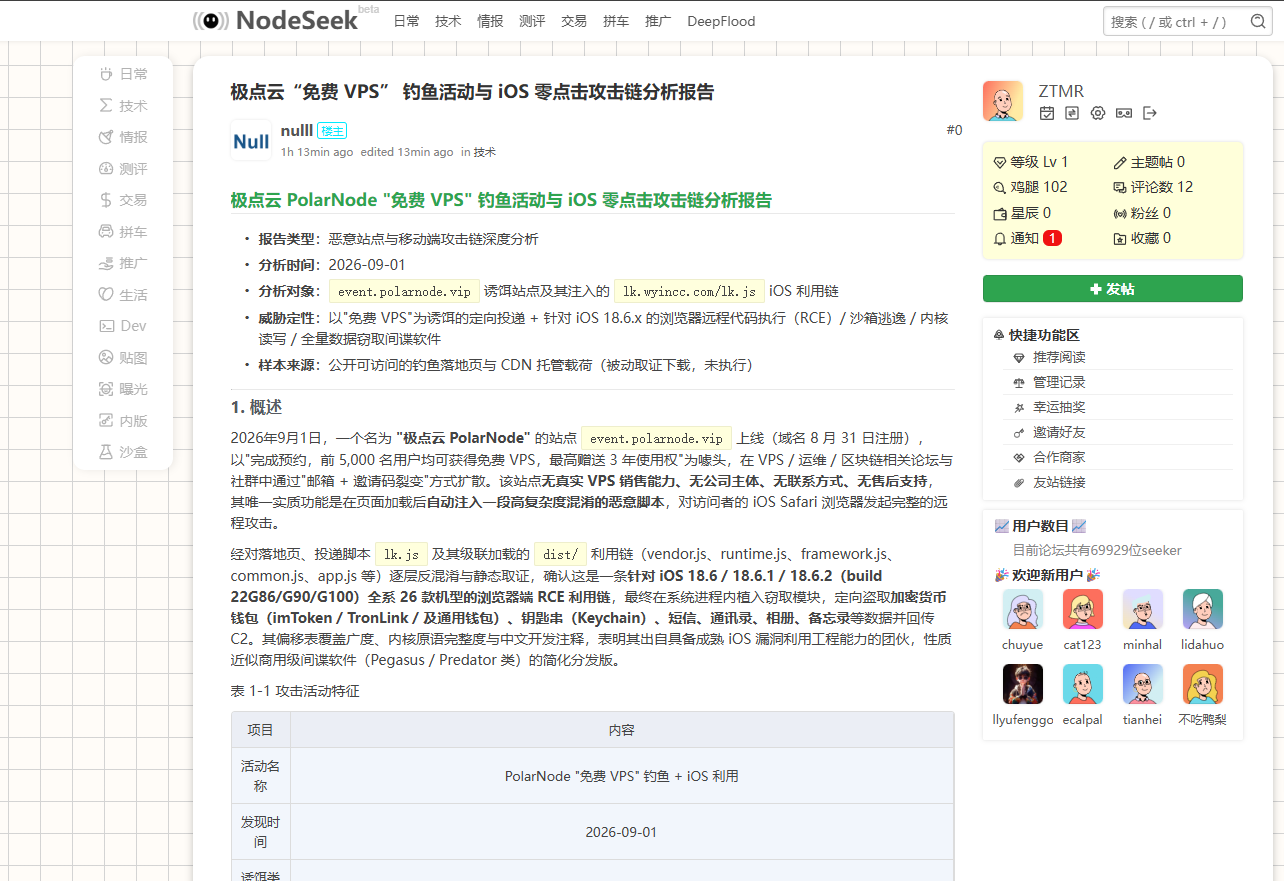Image resolution: width=1284 pixels, height=881 pixels.
Task: Open ZTMR profile avatar
Action: [x=1003, y=101]
